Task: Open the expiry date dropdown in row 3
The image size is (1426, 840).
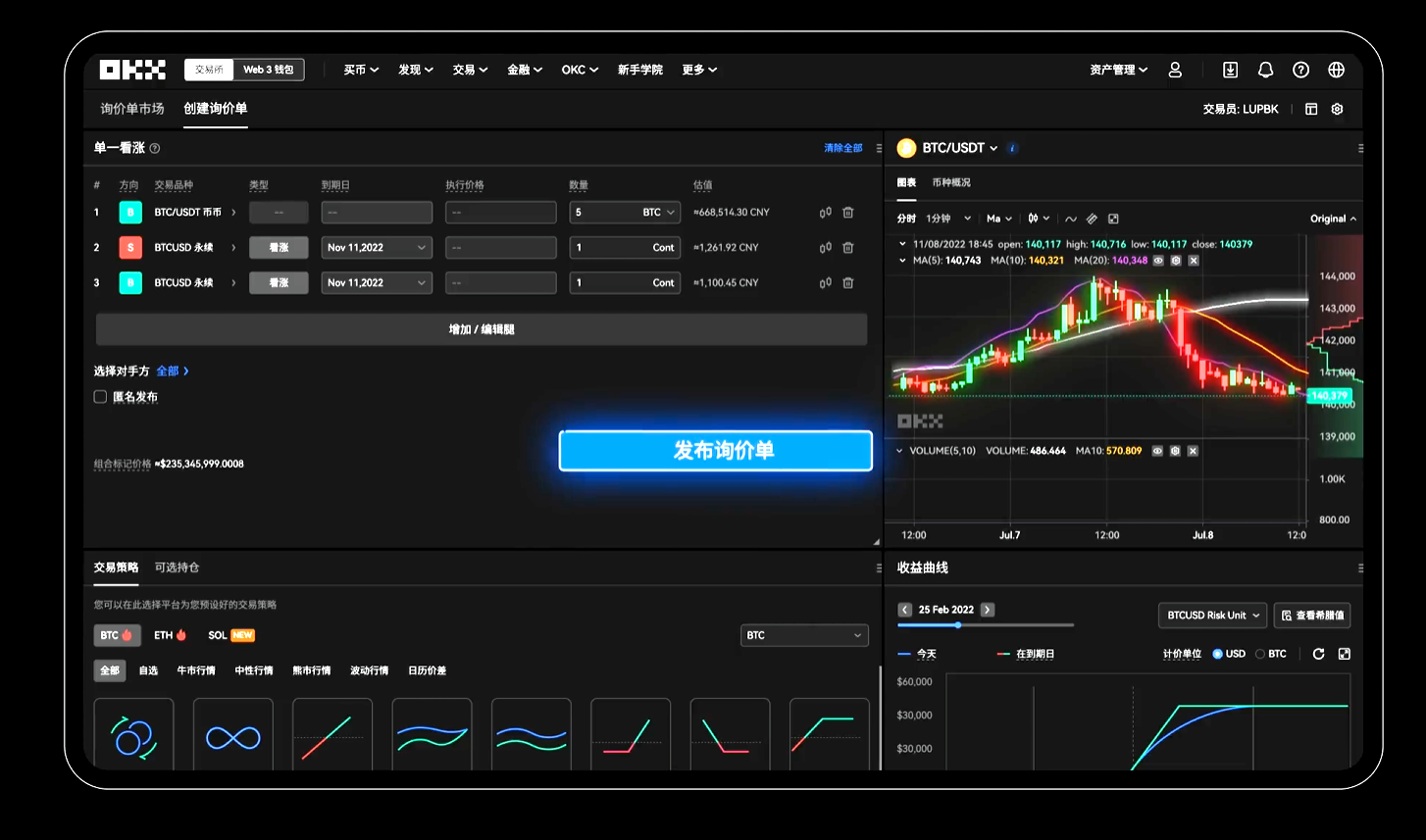Action: (x=377, y=282)
